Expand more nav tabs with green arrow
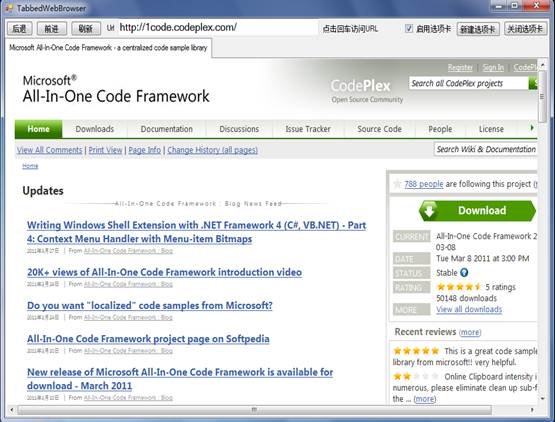555x422 pixels. point(532,128)
